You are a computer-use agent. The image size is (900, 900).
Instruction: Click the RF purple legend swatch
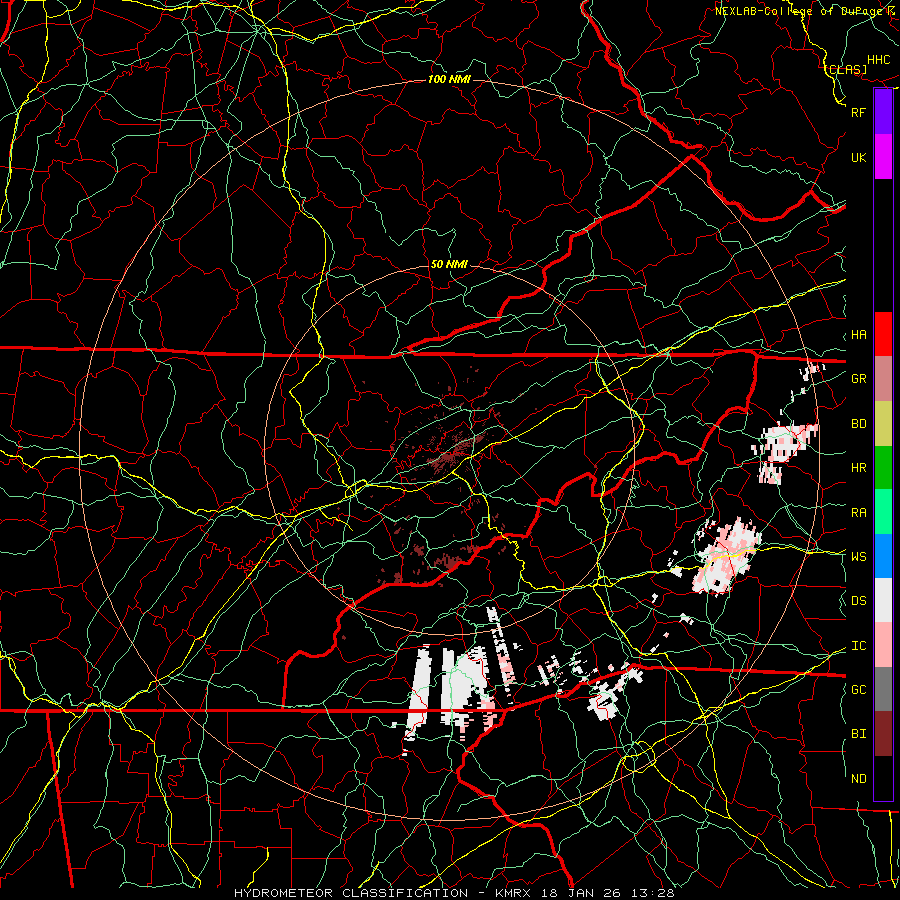pyautogui.click(x=883, y=112)
